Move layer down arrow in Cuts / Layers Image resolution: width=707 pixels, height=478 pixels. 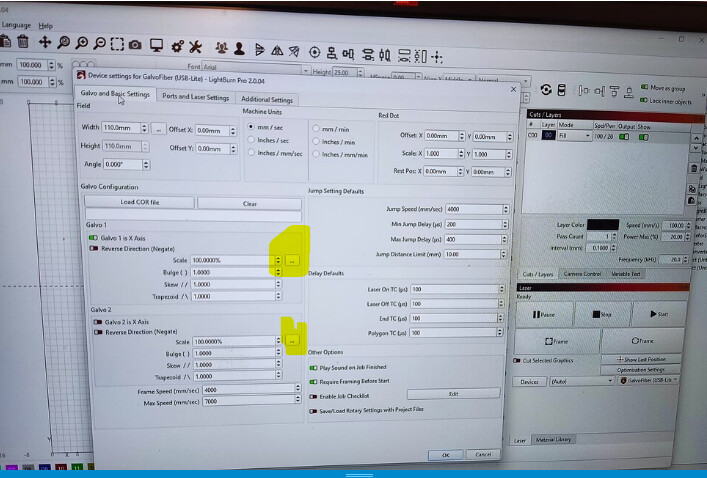pos(696,148)
